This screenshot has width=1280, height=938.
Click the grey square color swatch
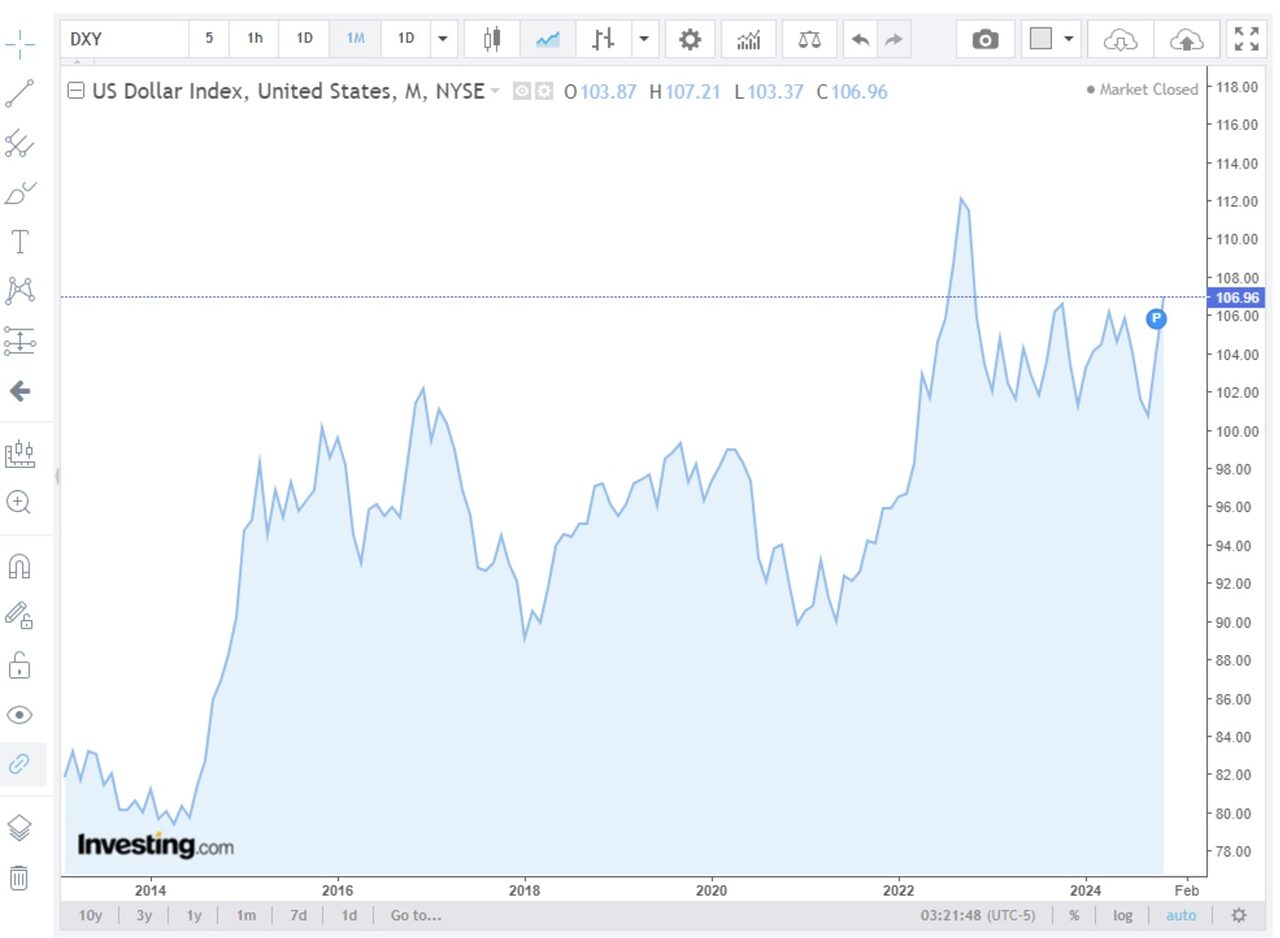tap(1041, 39)
